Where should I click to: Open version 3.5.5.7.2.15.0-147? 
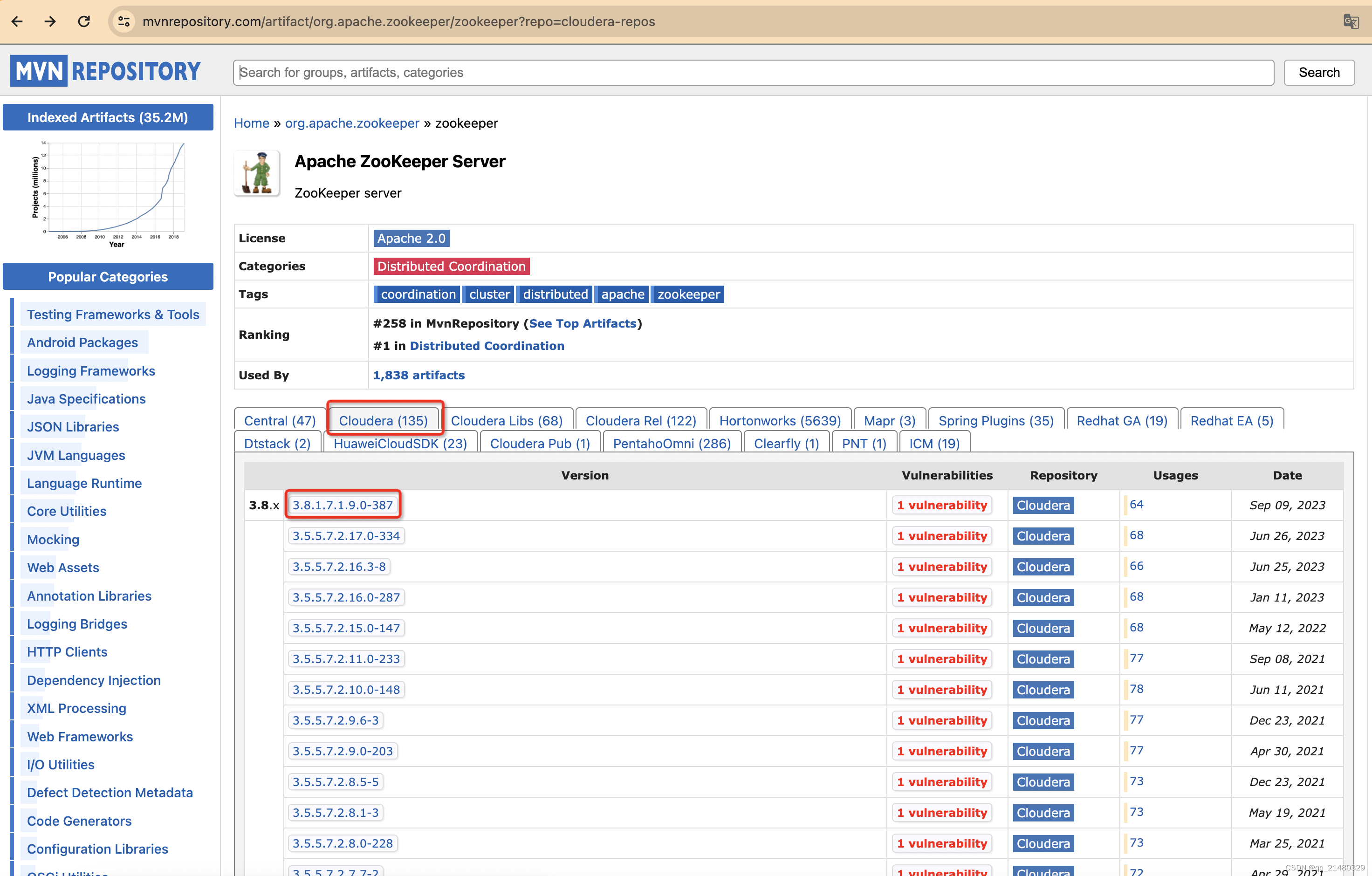(346, 628)
